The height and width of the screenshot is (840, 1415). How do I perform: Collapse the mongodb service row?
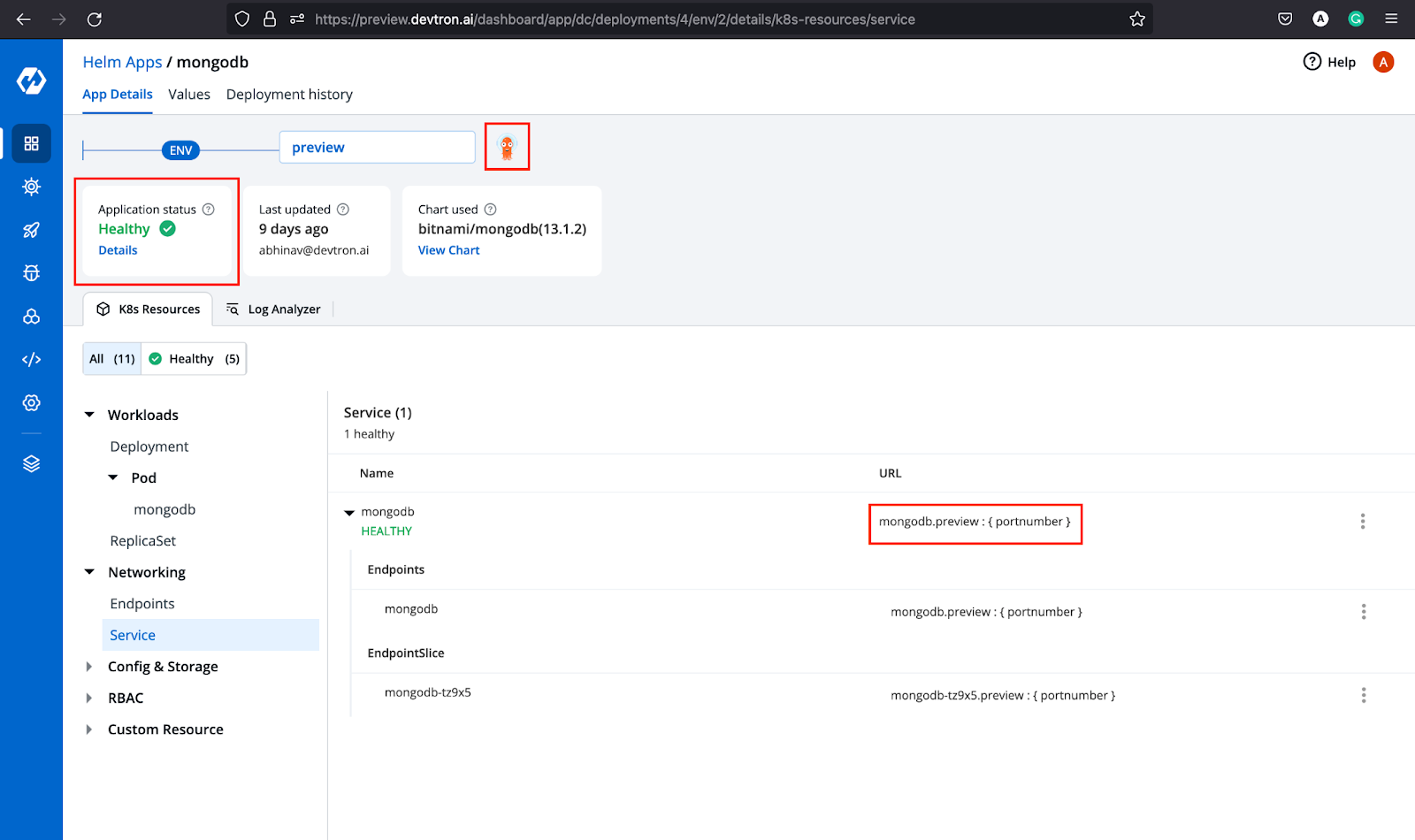349,513
